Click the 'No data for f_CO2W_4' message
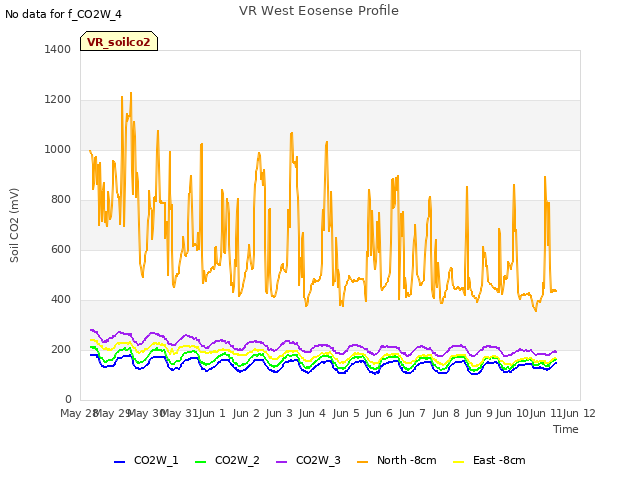The height and width of the screenshot is (480, 640). coord(63,14)
